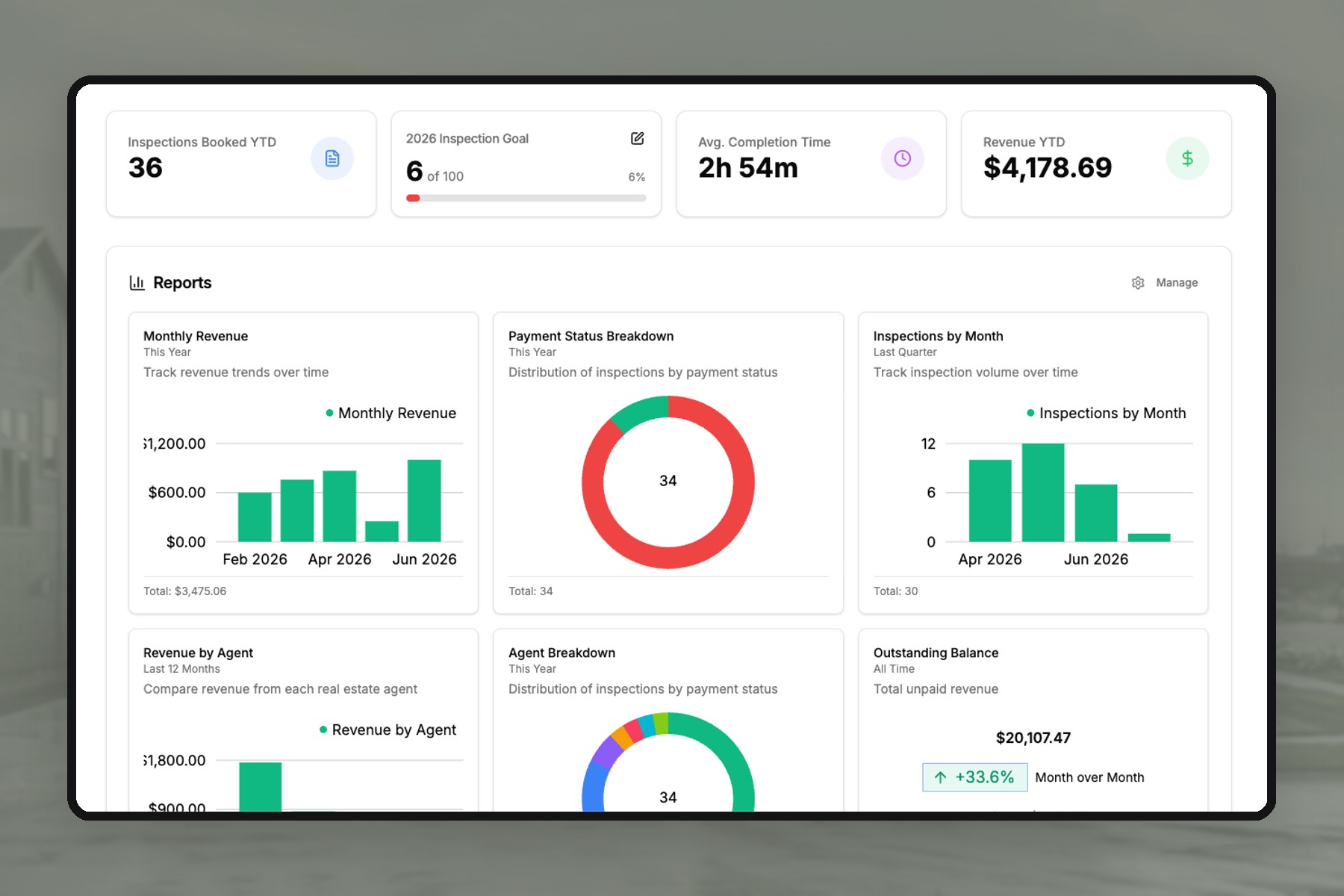Select the Outstanding Balance card title
The image size is (1344, 896).
click(936, 653)
